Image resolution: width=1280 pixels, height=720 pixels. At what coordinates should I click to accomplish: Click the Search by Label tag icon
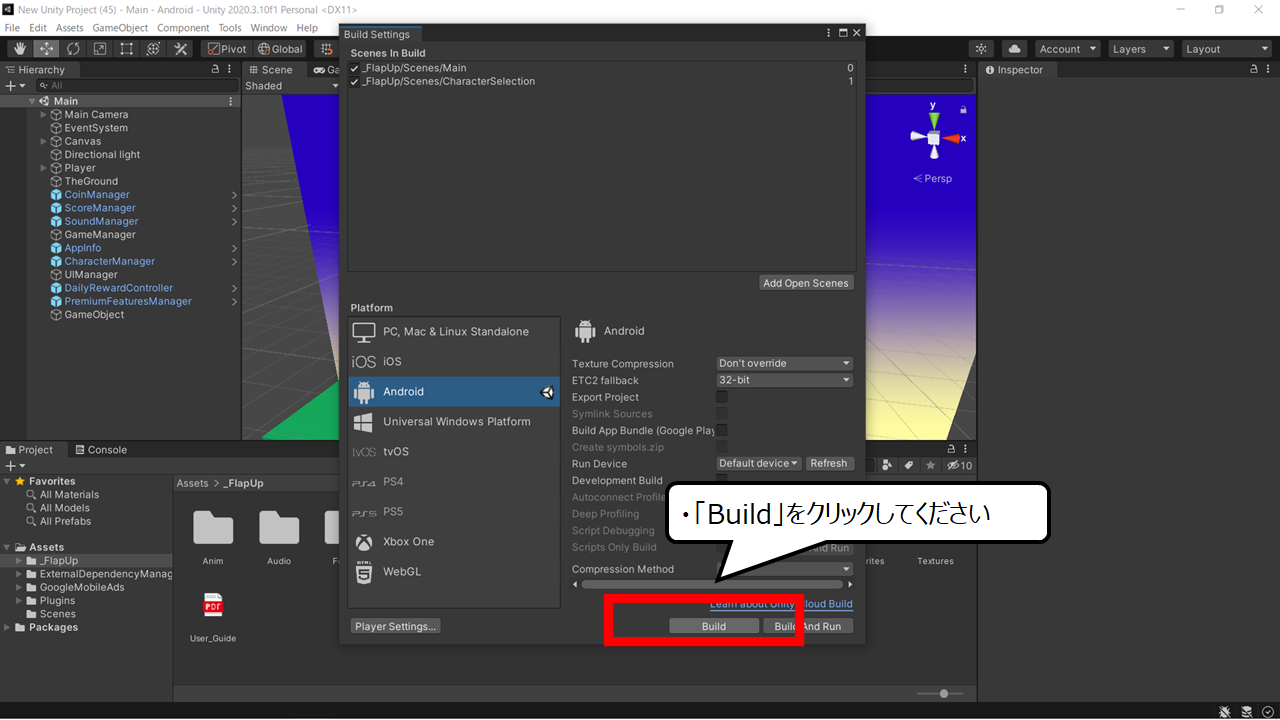tap(909, 465)
